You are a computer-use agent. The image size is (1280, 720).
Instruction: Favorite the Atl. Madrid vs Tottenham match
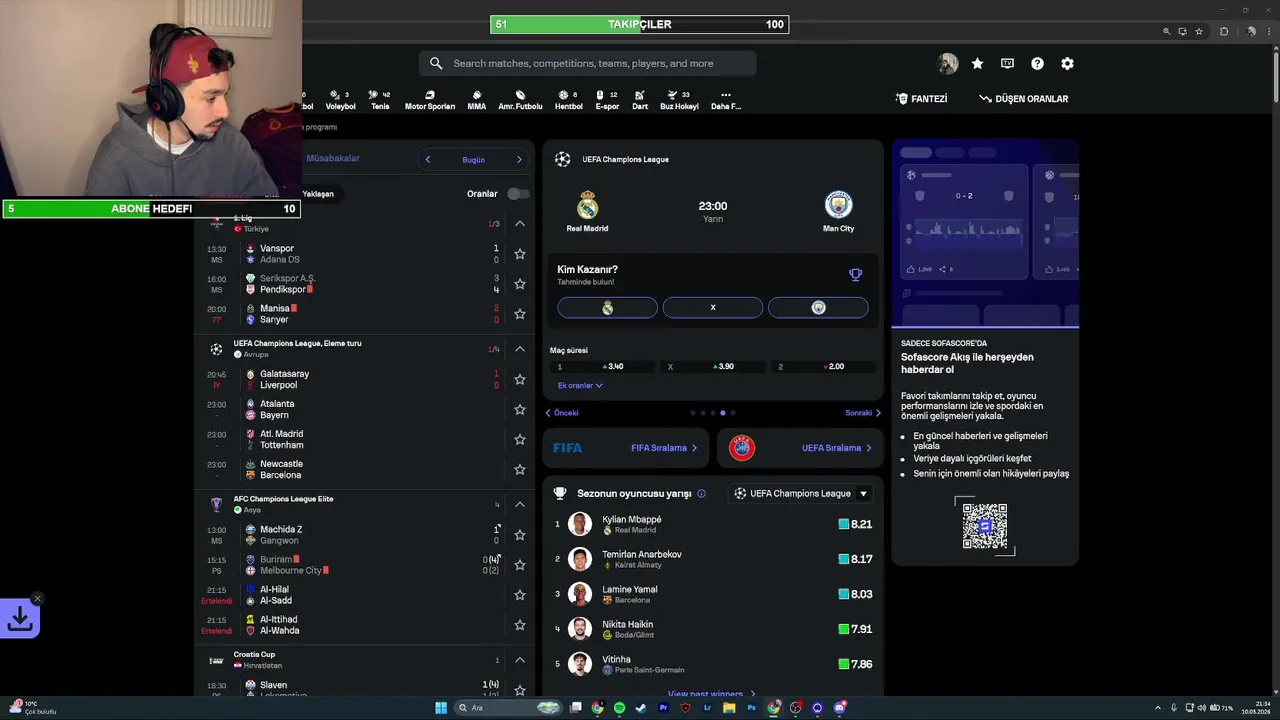tap(520, 439)
